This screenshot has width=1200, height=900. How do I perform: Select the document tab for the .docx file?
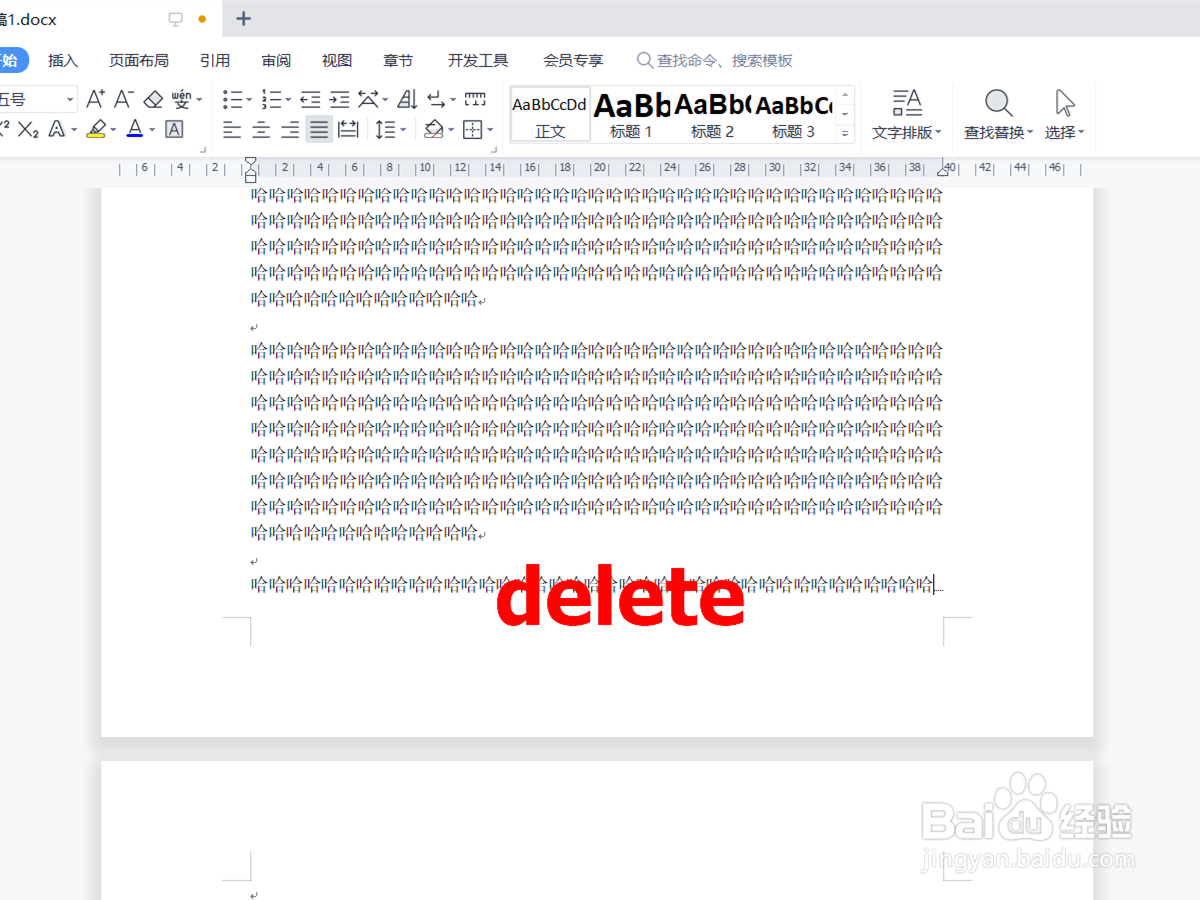click(x=110, y=18)
